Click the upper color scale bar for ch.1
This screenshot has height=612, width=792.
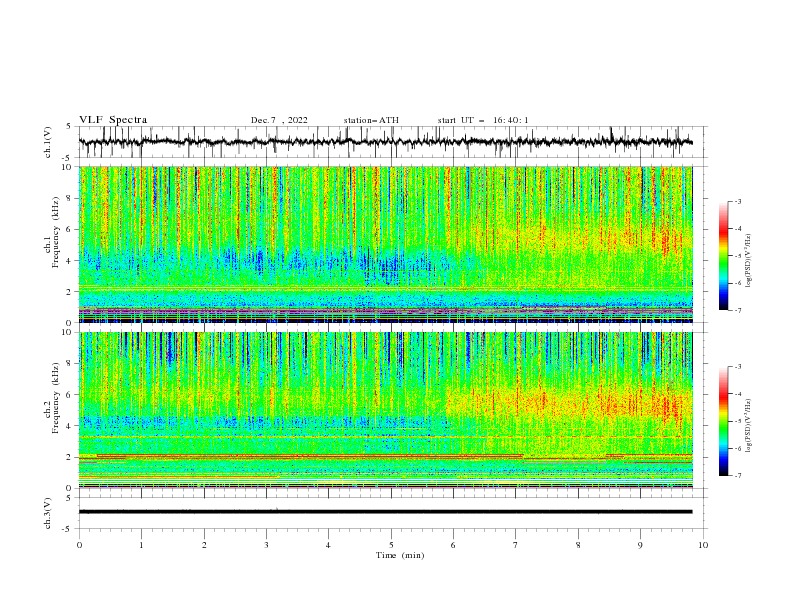click(x=723, y=256)
